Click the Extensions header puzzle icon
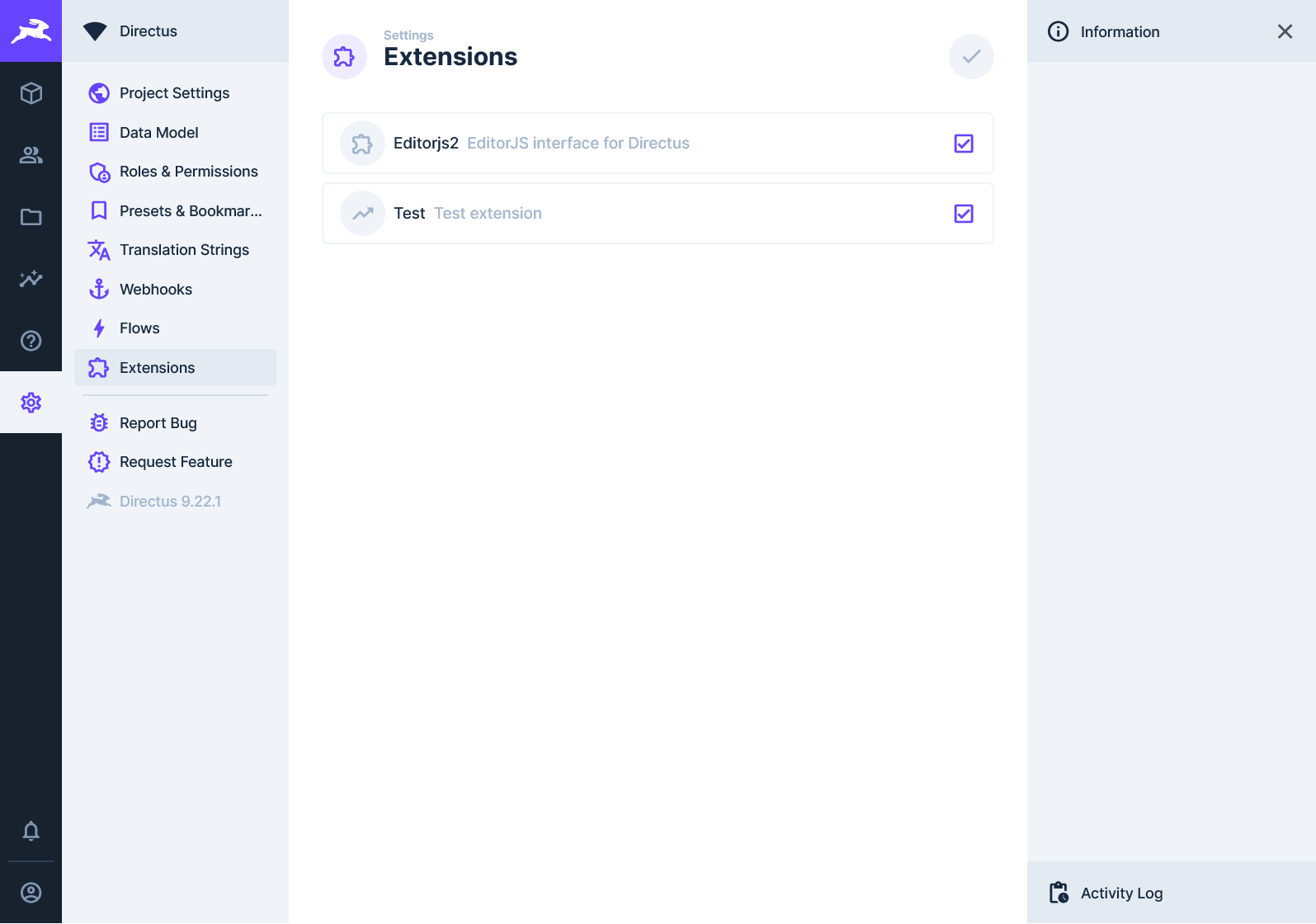Image resolution: width=1316 pixels, height=924 pixels. click(x=344, y=56)
